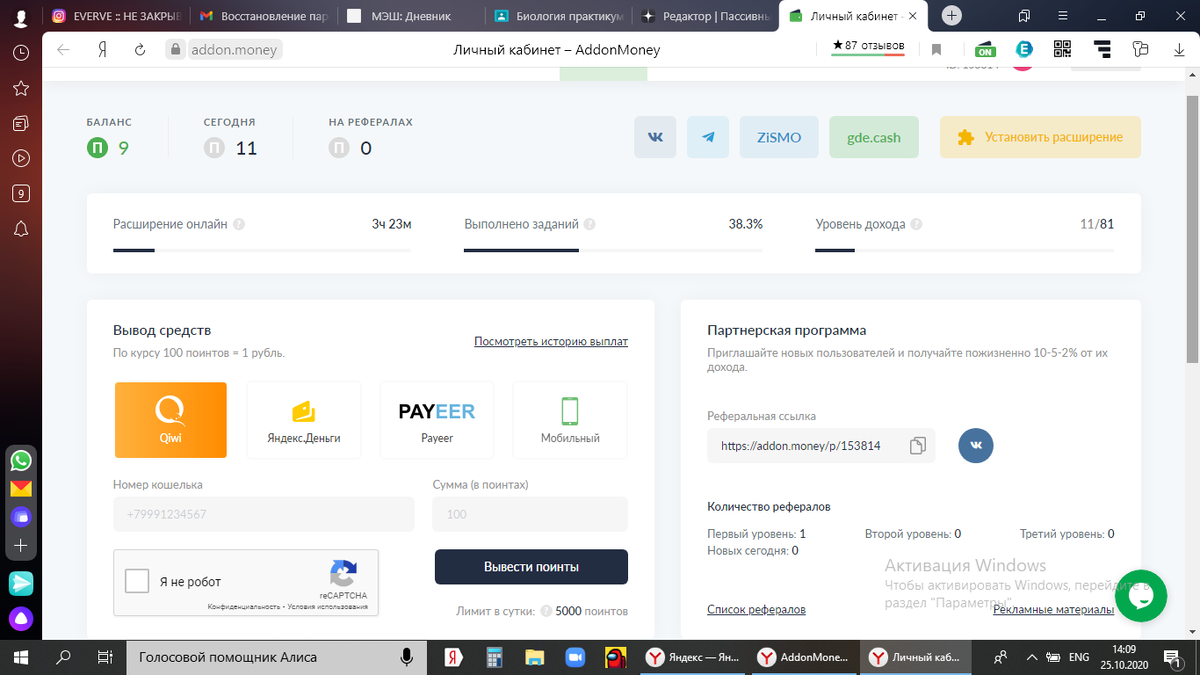
Task: Click the ENG language indicator in tray
Action: (1079, 657)
